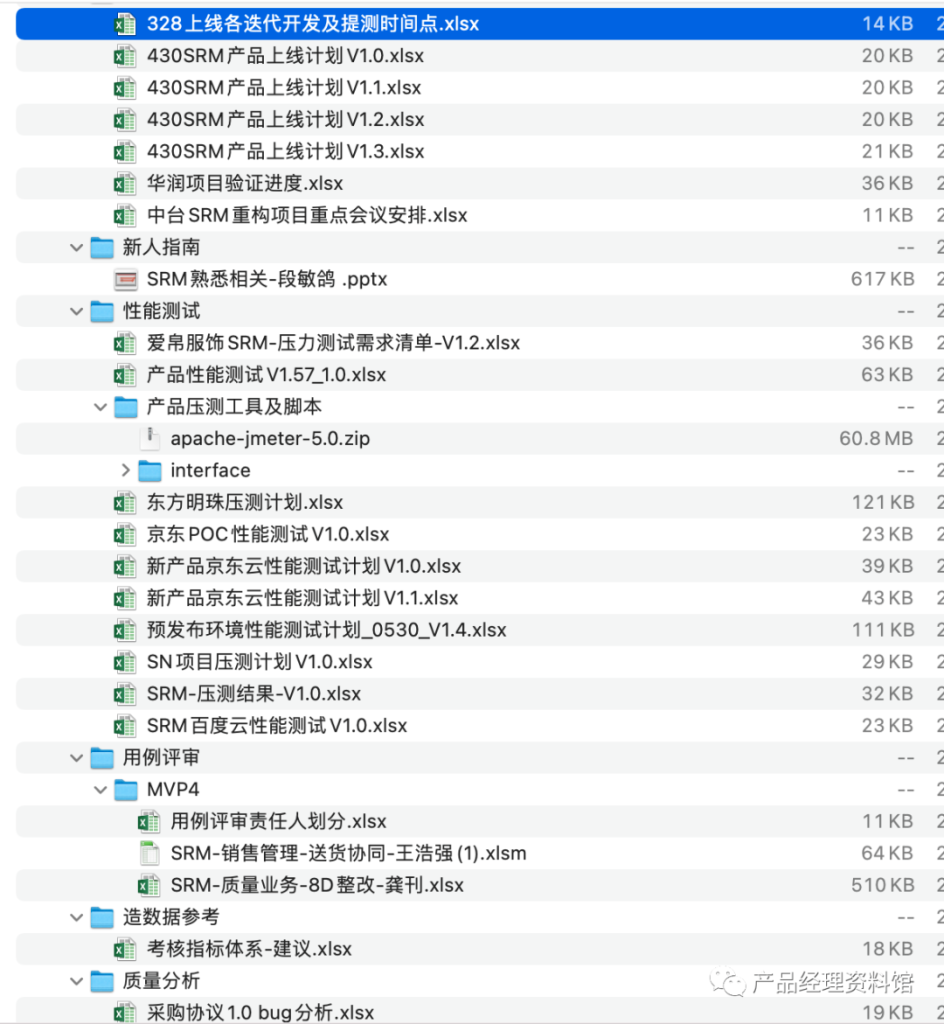Select 430SRM产品上线计划V1.3.xlsx
944x1024 pixels.
300,151
